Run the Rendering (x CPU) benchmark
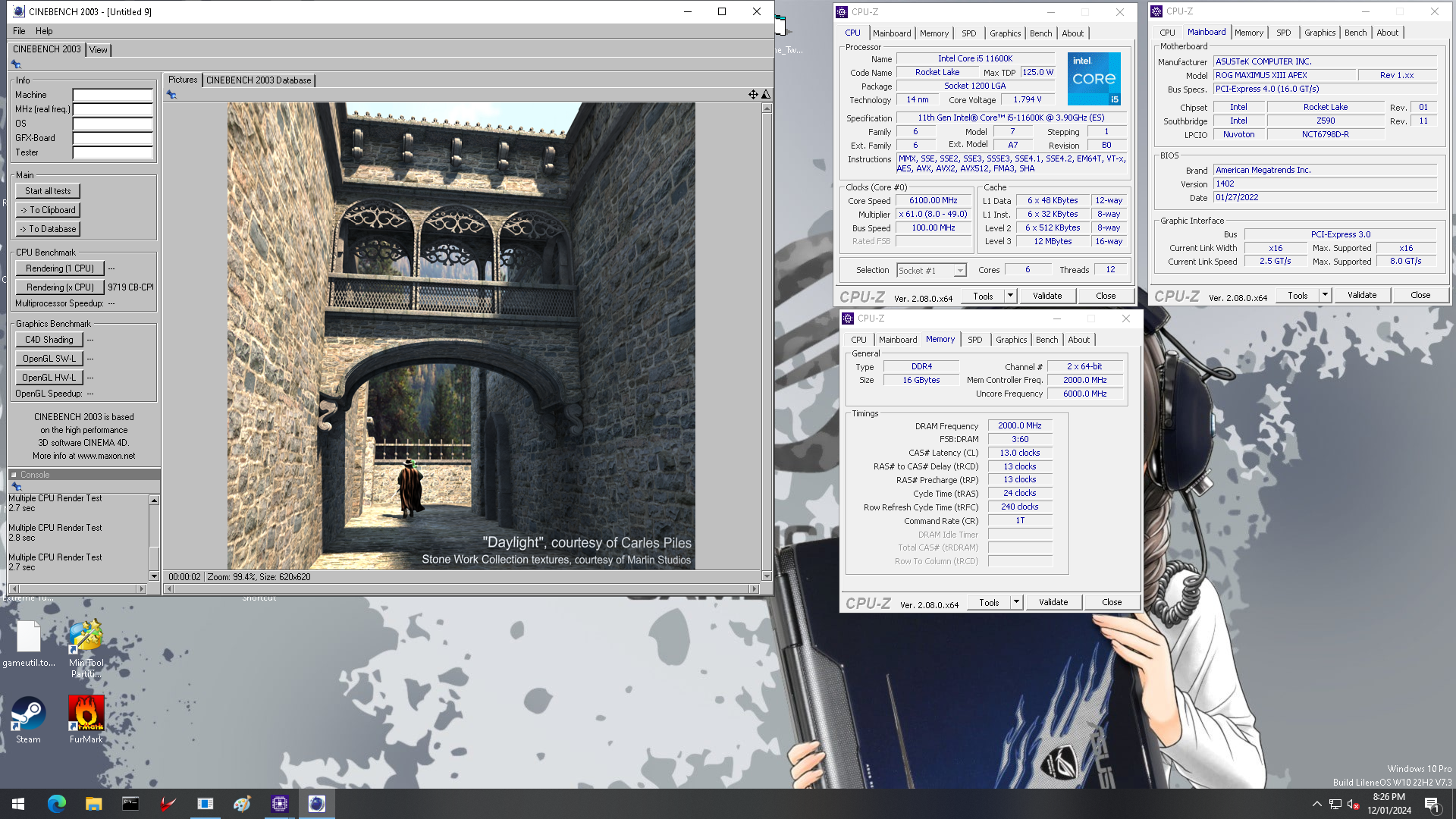 60,287
